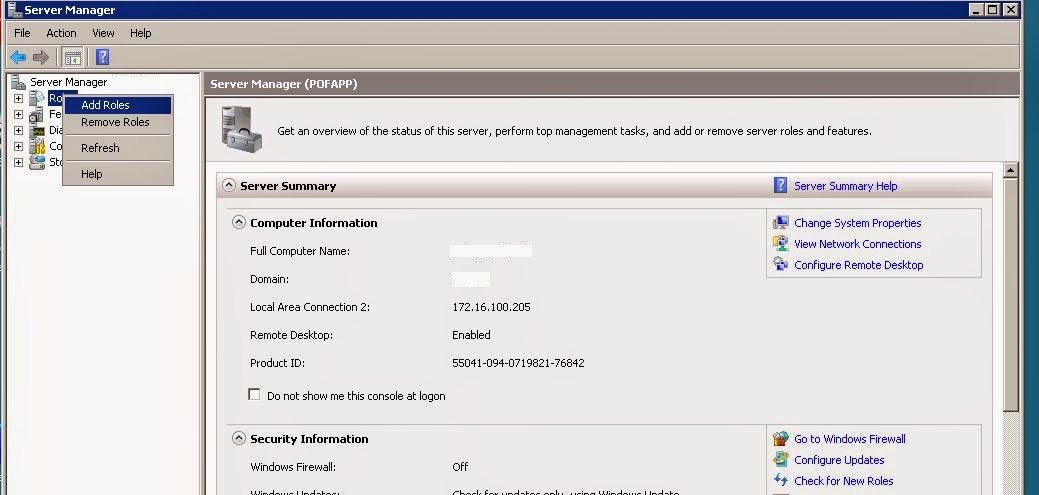
Task: Click the Server Summary Help question-mark icon
Action: click(x=781, y=186)
